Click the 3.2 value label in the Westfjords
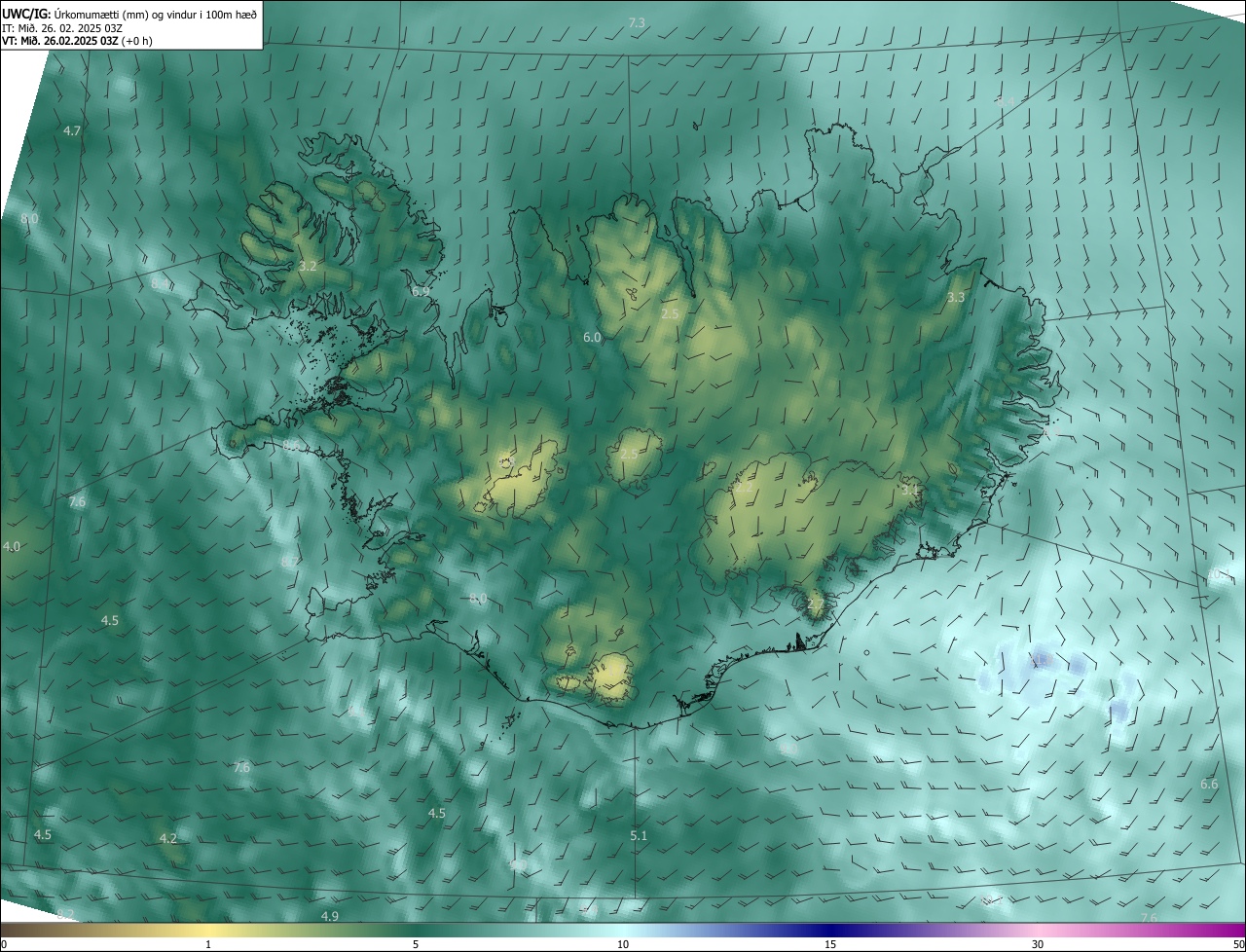Screen dimensions: 1246x952 (x=308, y=266)
